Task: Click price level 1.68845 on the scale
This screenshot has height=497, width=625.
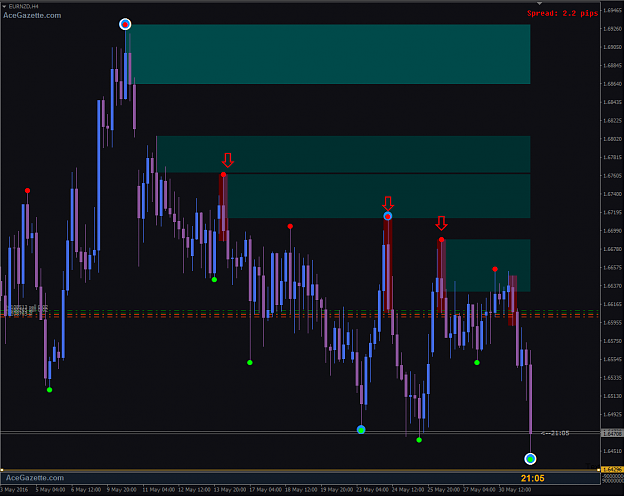Action: (613, 65)
